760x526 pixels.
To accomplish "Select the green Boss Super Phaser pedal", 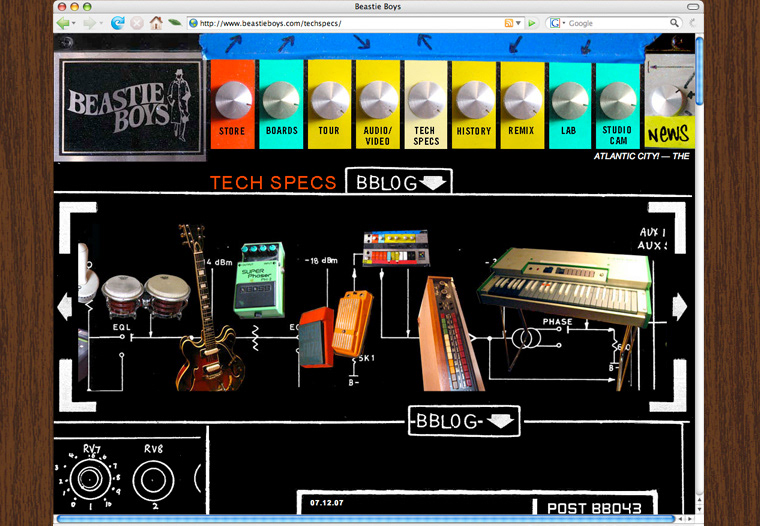I will click(x=260, y=280).
